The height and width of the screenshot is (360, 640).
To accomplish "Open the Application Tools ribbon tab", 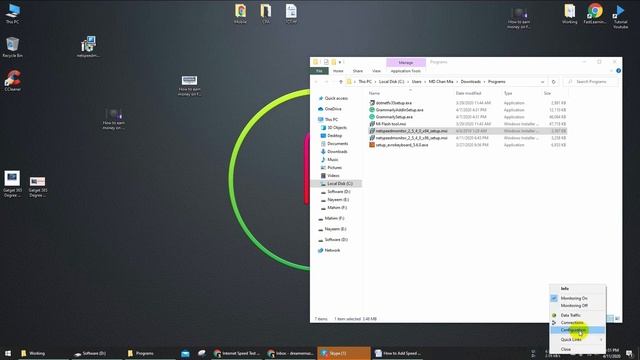I will [x=405, y=71].
